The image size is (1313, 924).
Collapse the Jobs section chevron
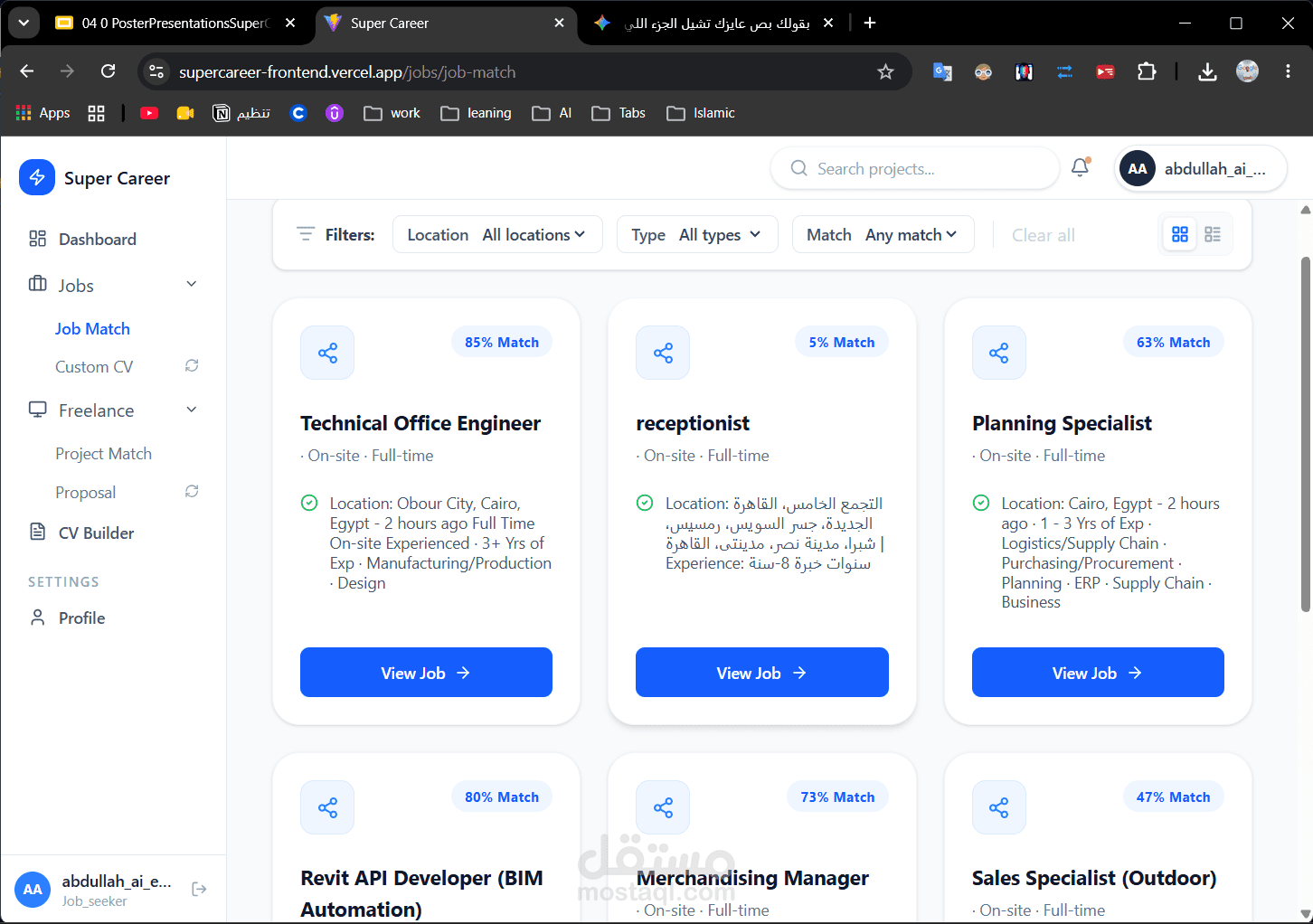point(192,285)
